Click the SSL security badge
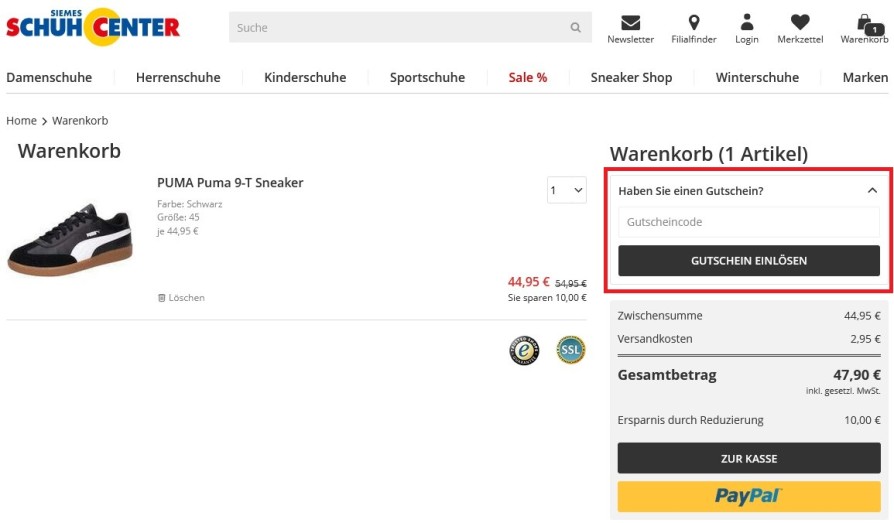The width and height of the screenshot is (894, 523). (571, 350)
